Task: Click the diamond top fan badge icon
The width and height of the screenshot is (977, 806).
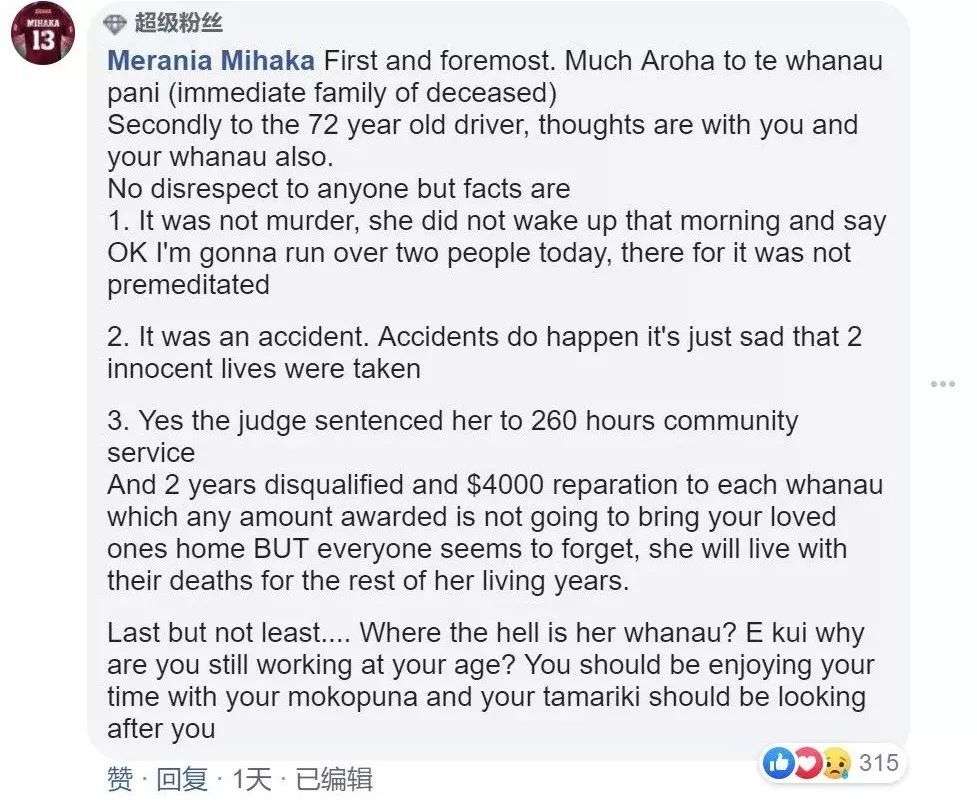Action: (117, 23)
